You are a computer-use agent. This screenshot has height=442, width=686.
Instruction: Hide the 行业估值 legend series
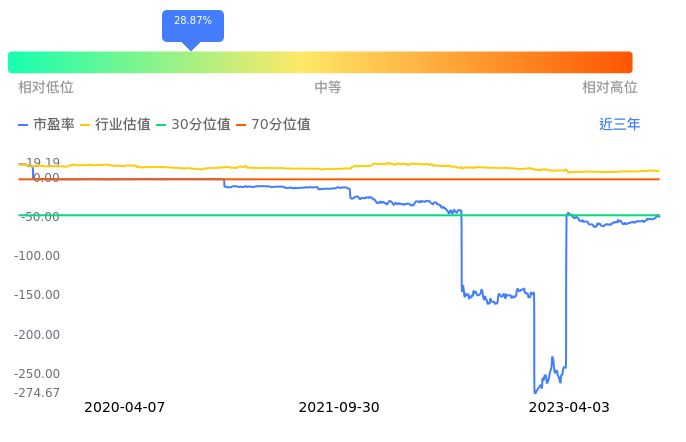click(115, 125)
